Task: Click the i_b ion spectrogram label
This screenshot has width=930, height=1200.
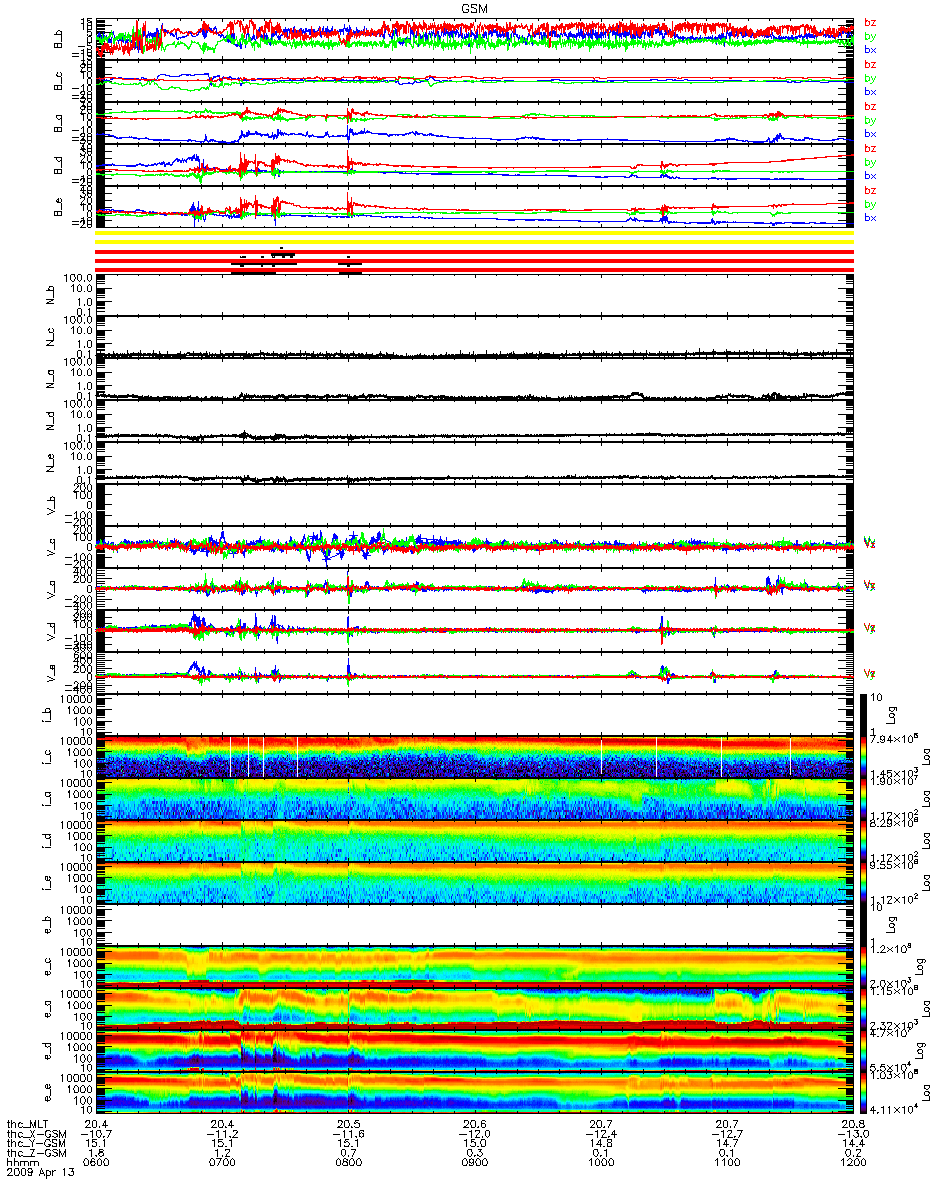Action: coord(45,716)
